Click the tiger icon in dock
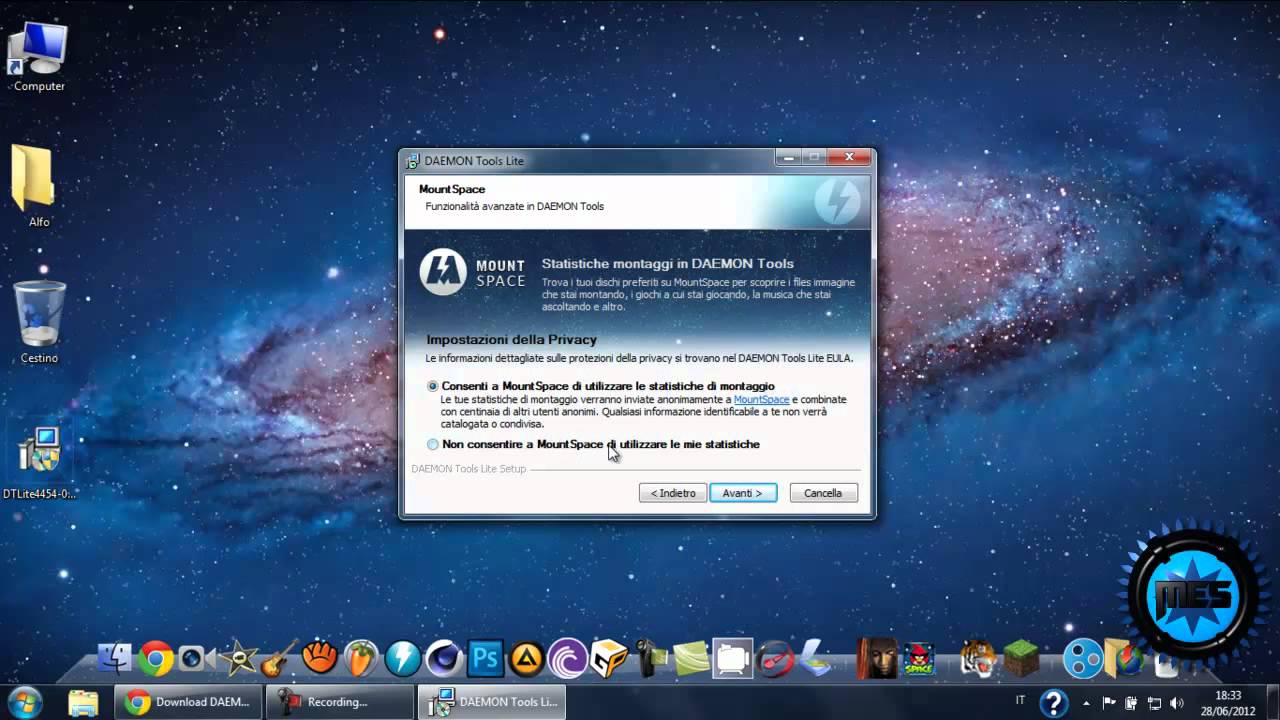 (978, 657)
